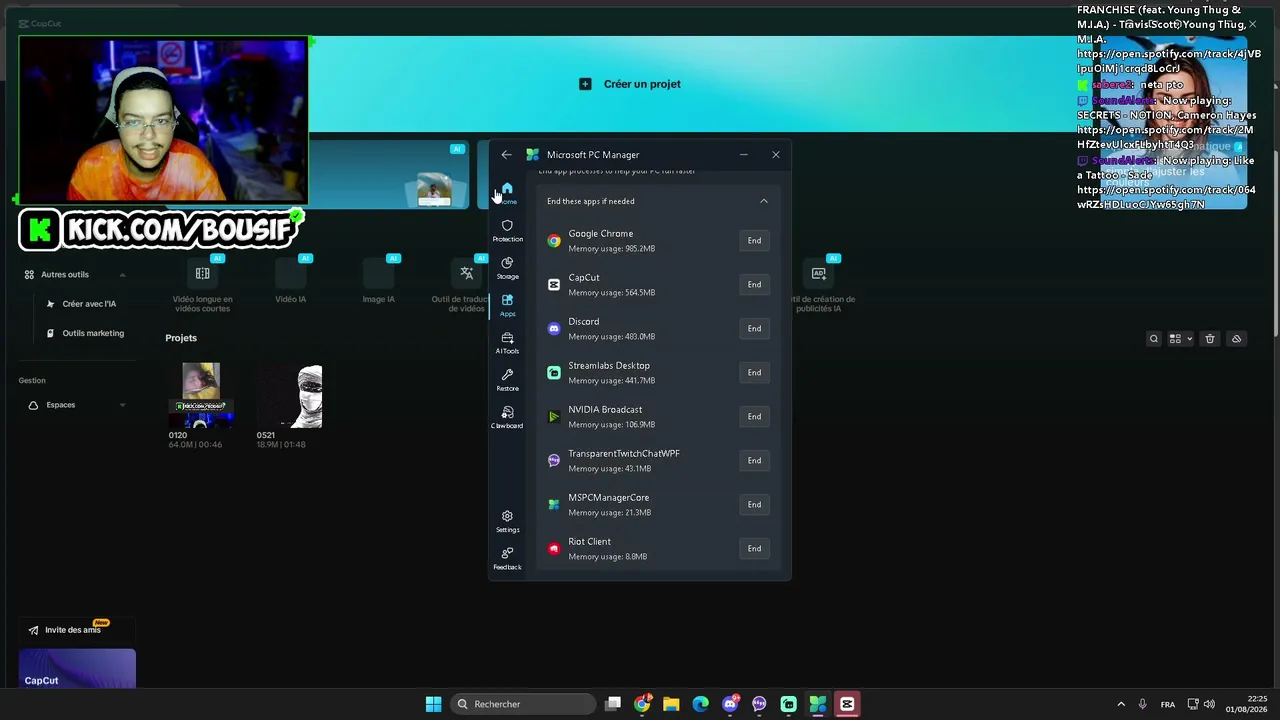The height and width of the screenshot is (720, 1280).
Task: Close the Microsoft PC Manager window
Action: (775, 155)
